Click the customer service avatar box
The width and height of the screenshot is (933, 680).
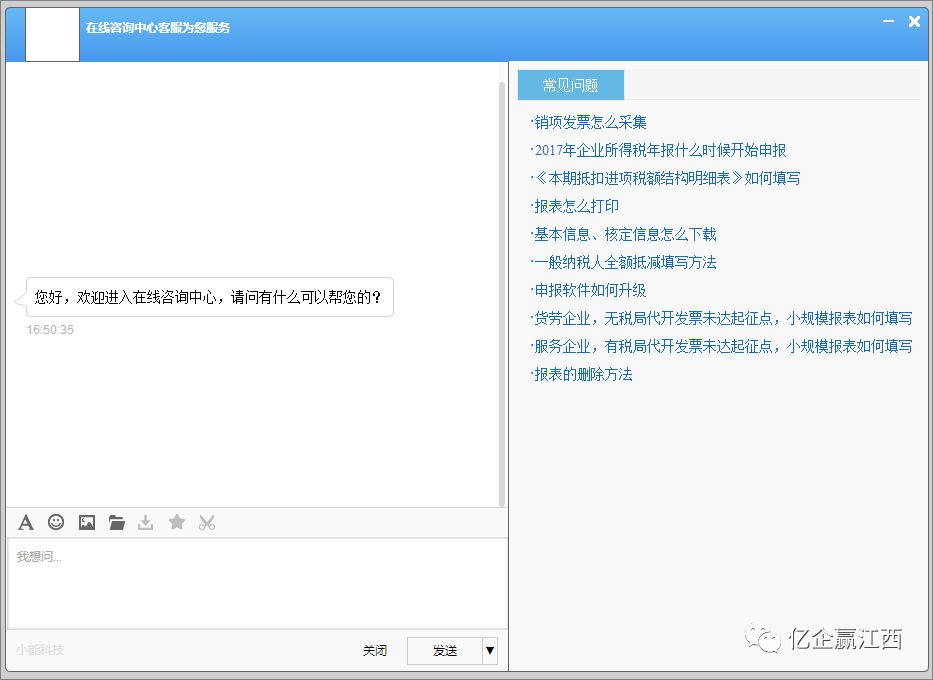pos(52,34)
